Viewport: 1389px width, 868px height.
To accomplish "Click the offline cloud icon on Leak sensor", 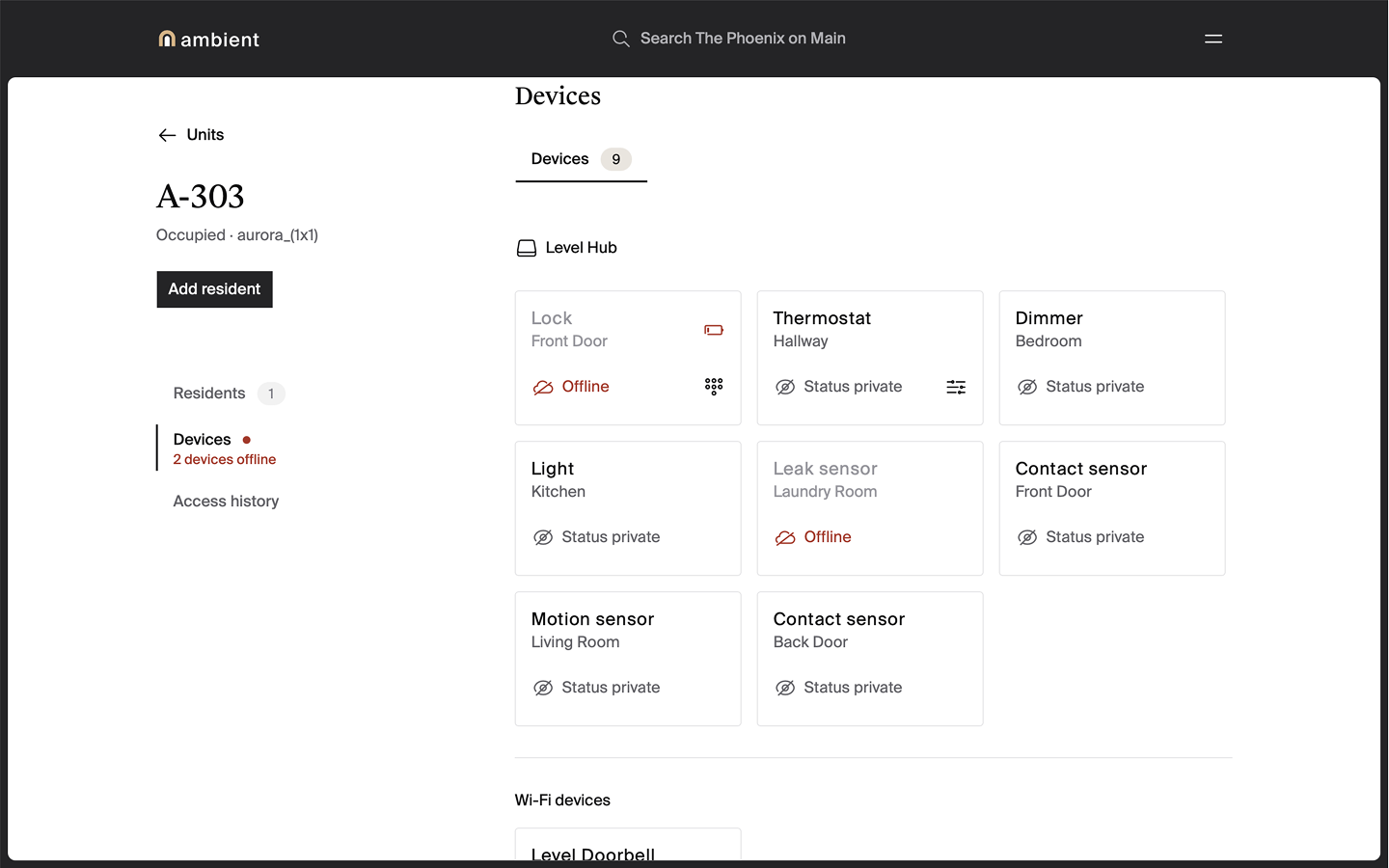I will click(785, 537).
